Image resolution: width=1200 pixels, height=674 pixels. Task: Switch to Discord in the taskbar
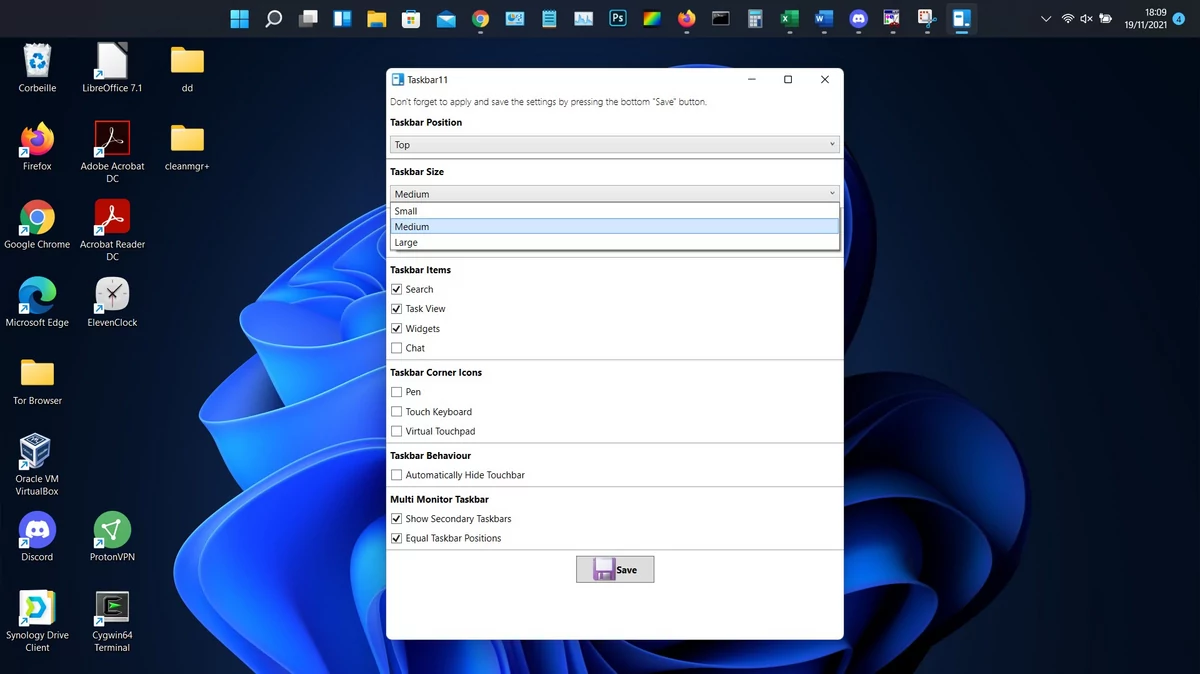858,18
